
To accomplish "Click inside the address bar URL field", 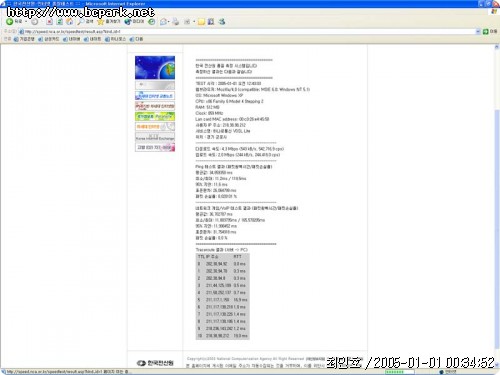I will point(248,31).
